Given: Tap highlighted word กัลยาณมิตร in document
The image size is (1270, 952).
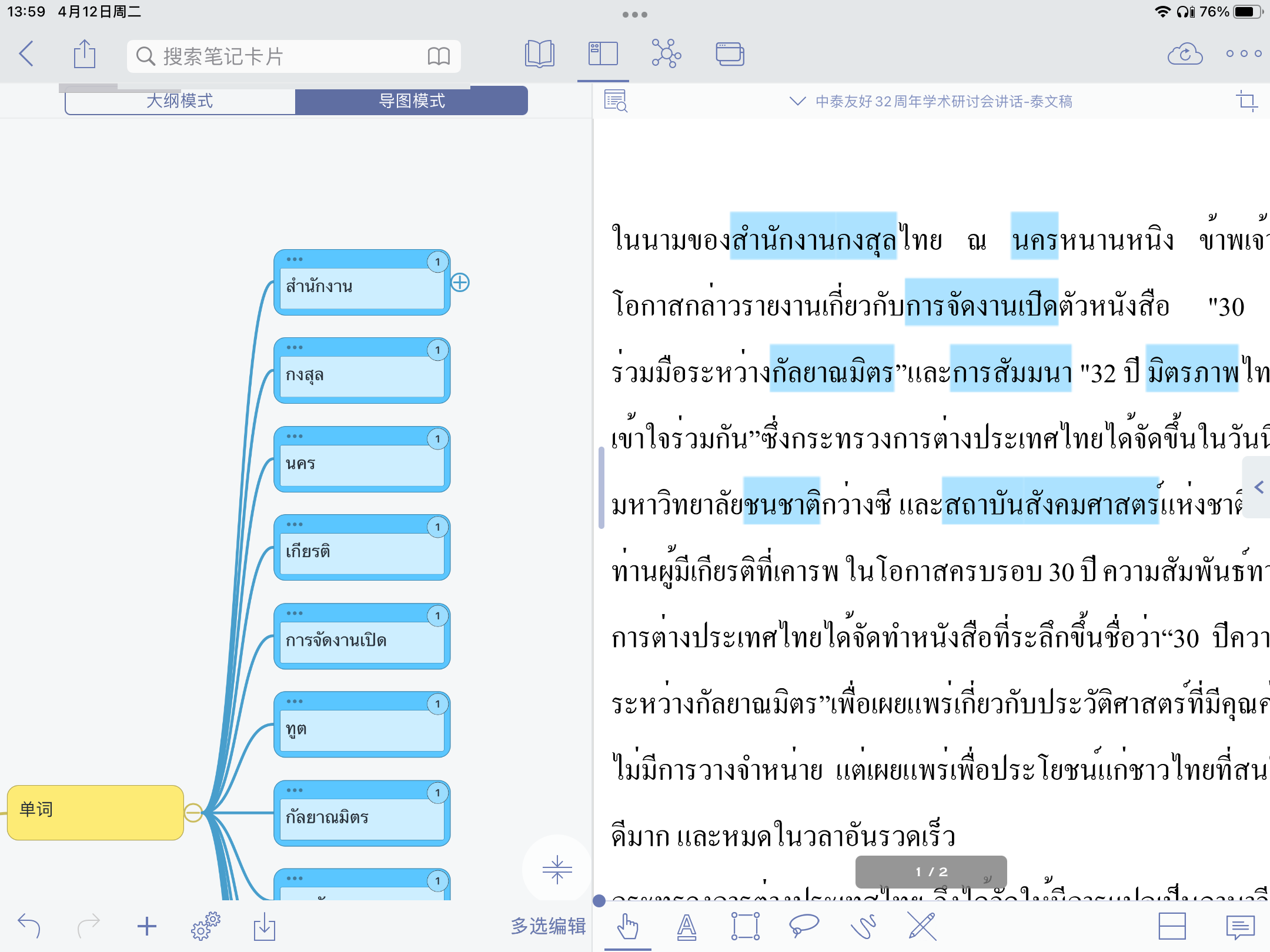Looking at the screenshot, I should point(831,369).
